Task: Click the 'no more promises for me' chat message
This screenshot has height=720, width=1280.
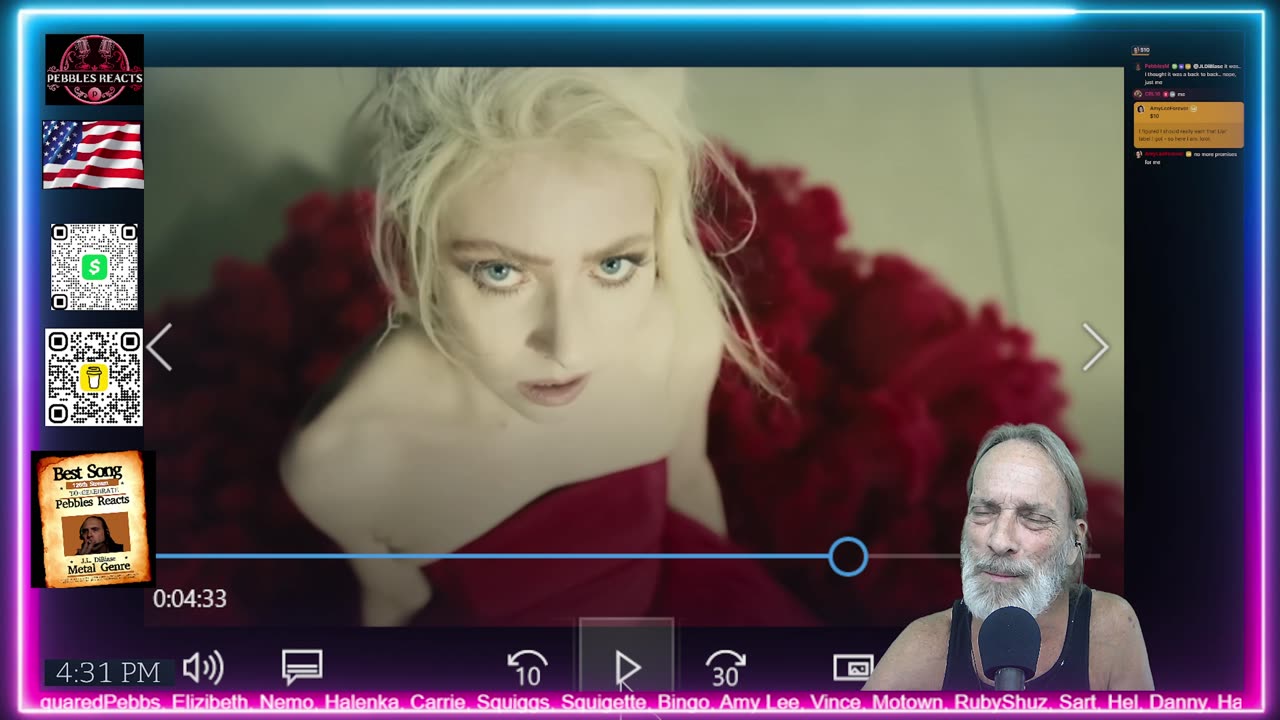Action: (x=1188, y=157)
